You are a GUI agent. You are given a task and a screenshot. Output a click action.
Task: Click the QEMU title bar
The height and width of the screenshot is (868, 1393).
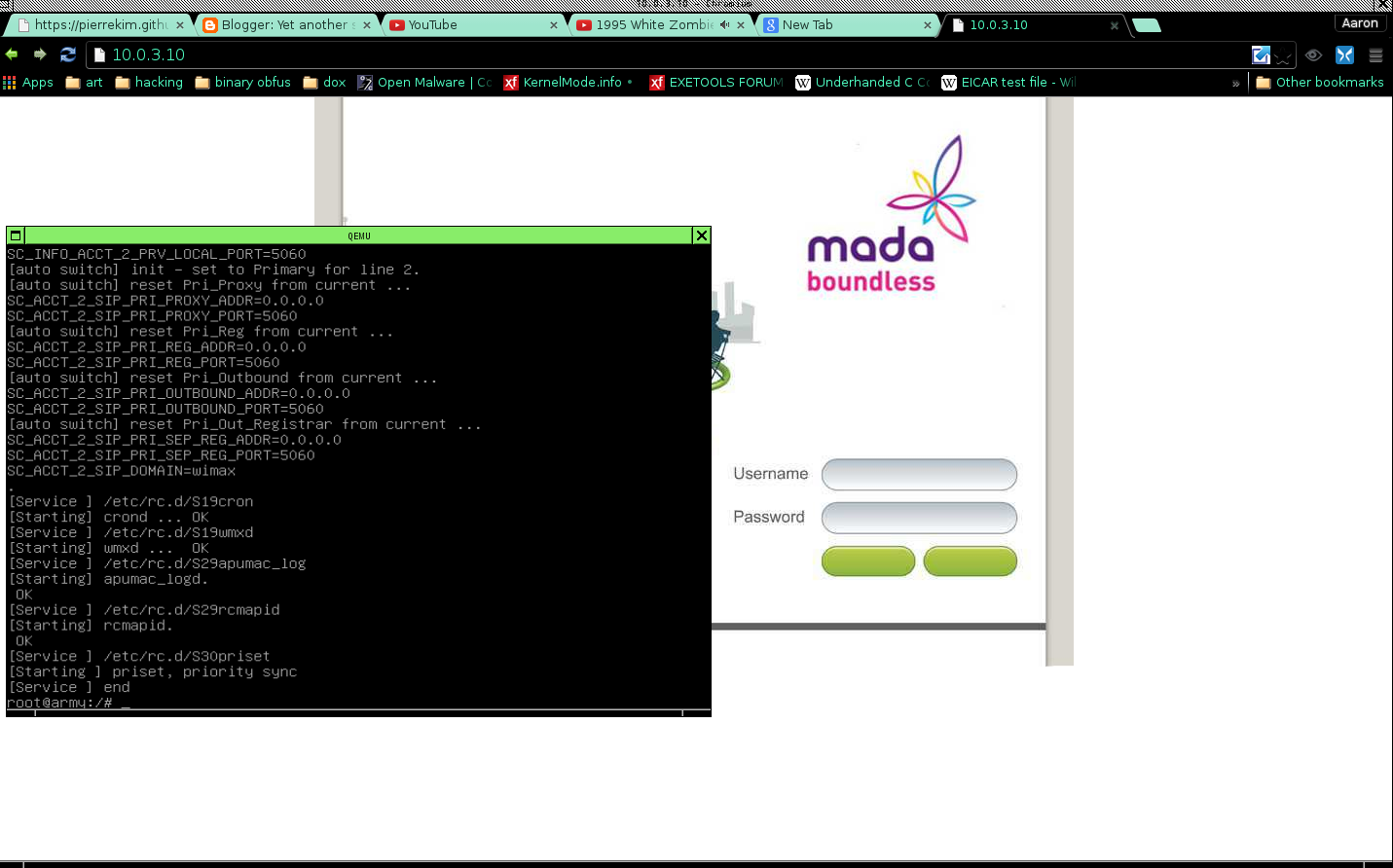358,235
